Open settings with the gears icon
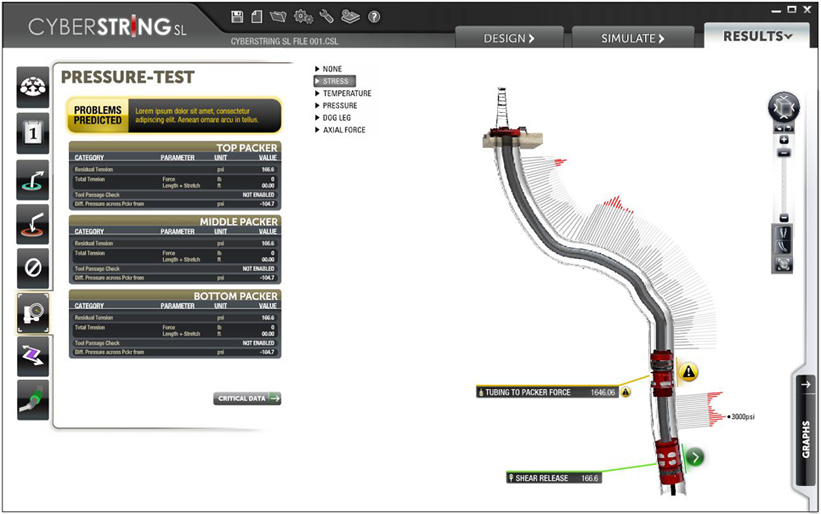 tap(303, 17)
